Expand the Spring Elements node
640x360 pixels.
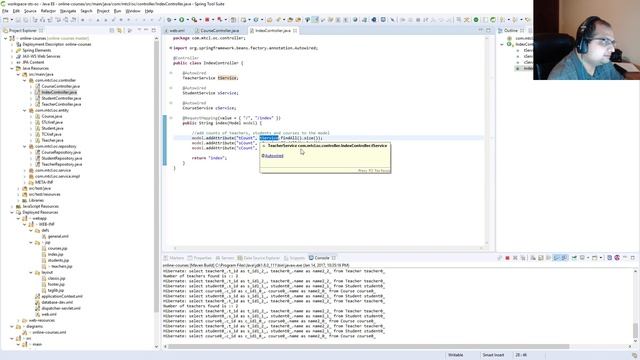[x=12, y=51]
